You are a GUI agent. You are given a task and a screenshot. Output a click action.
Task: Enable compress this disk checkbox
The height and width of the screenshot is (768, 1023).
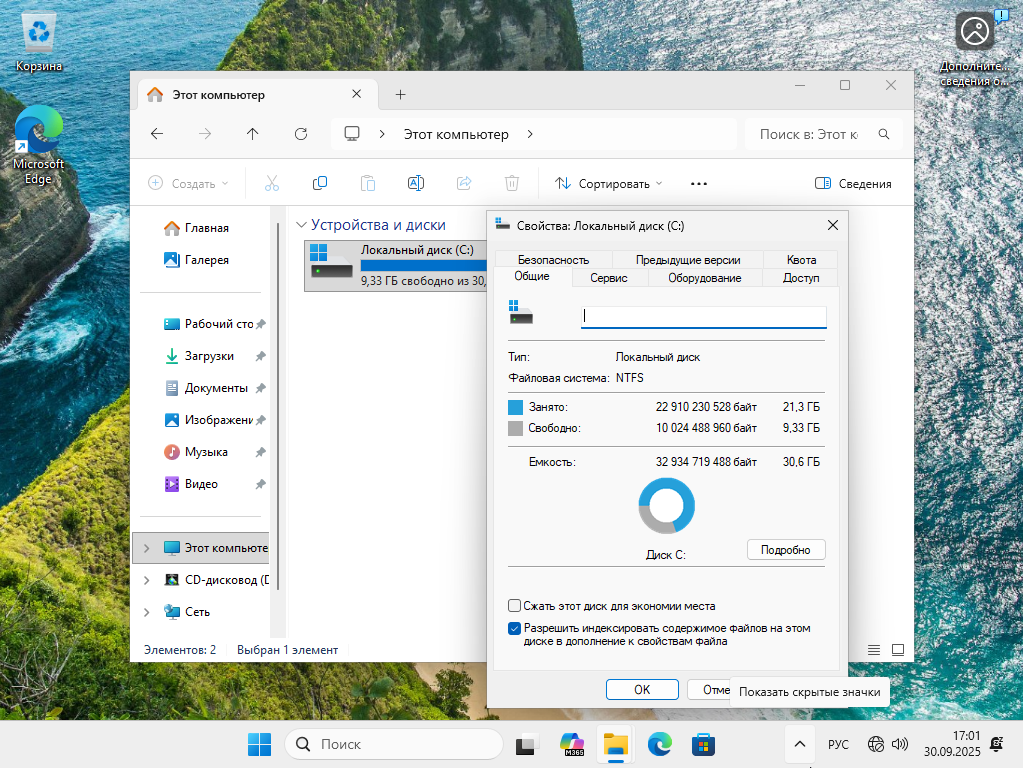[x=515, y=605]
